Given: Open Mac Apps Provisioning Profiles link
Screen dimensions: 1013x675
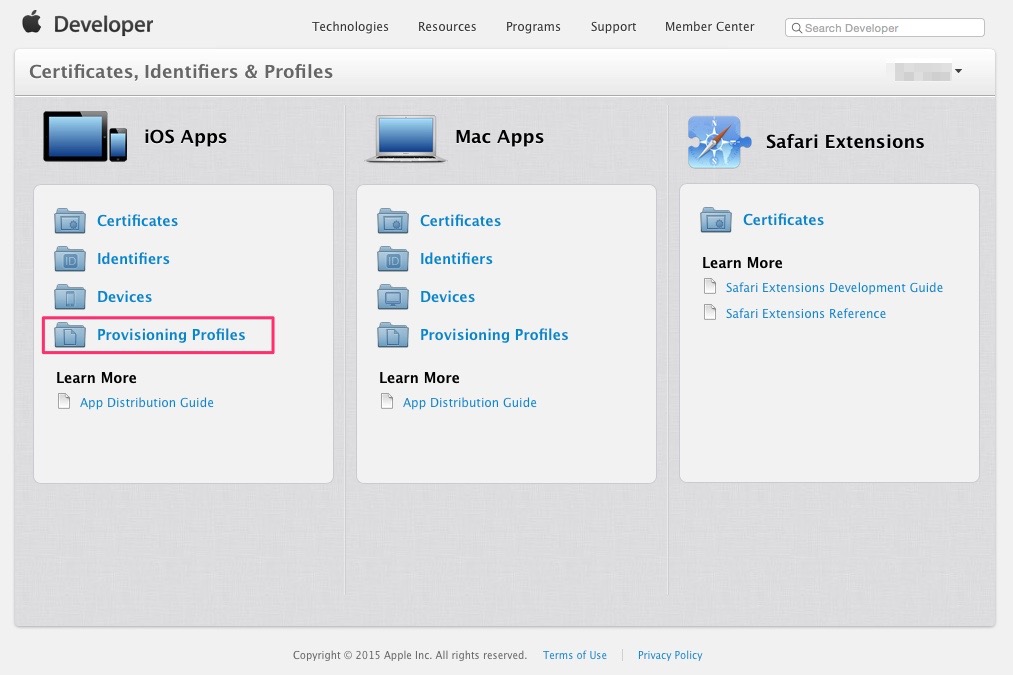Looking at the screenshot, I should point(494,335).
